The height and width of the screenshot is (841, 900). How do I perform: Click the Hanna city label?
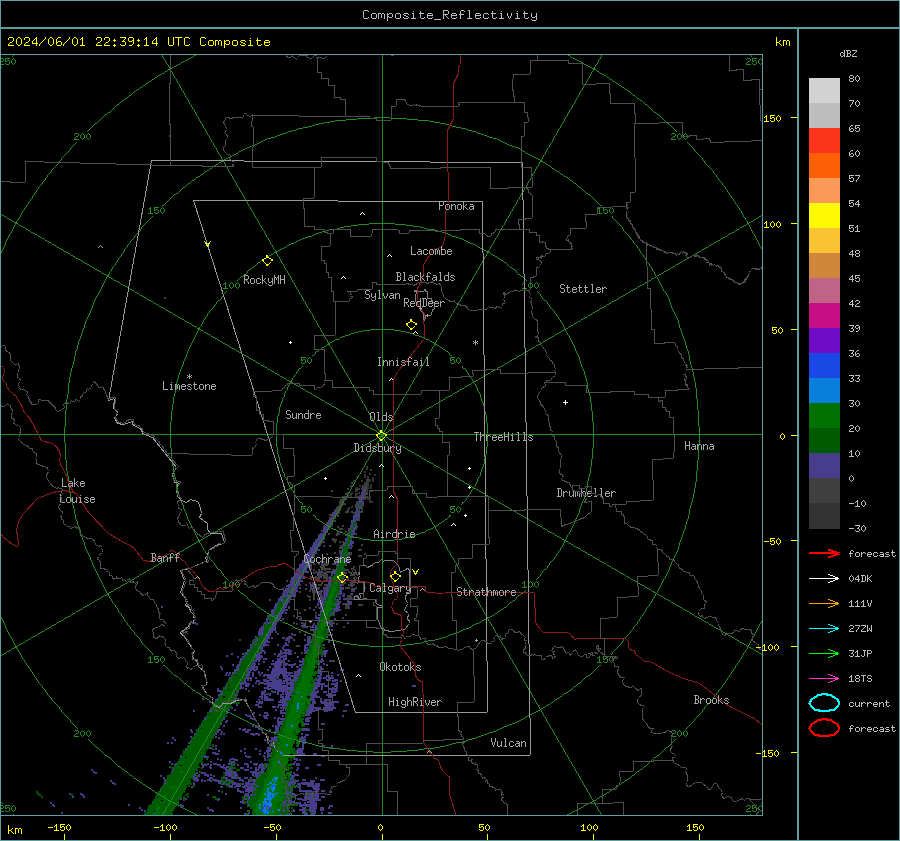[699, 446]
